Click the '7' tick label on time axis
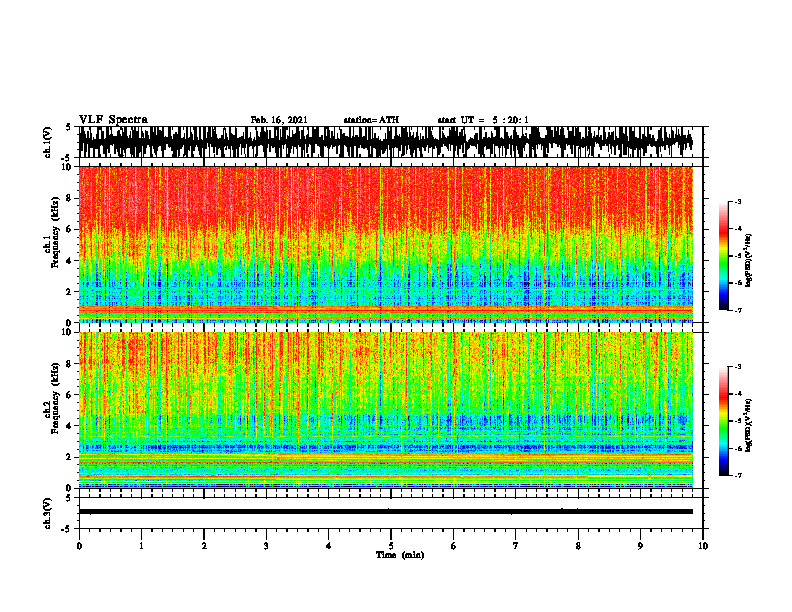Viewport: 792px width, 612px height. pos(516,546)
